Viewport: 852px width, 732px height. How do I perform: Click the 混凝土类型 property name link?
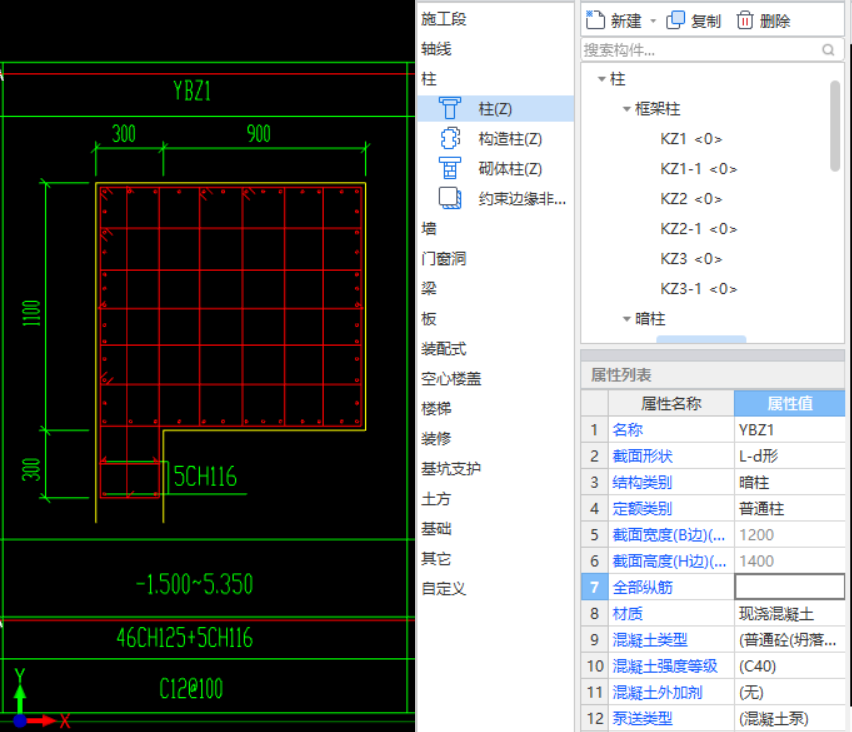pyautogui.click(x=650, y=640)
